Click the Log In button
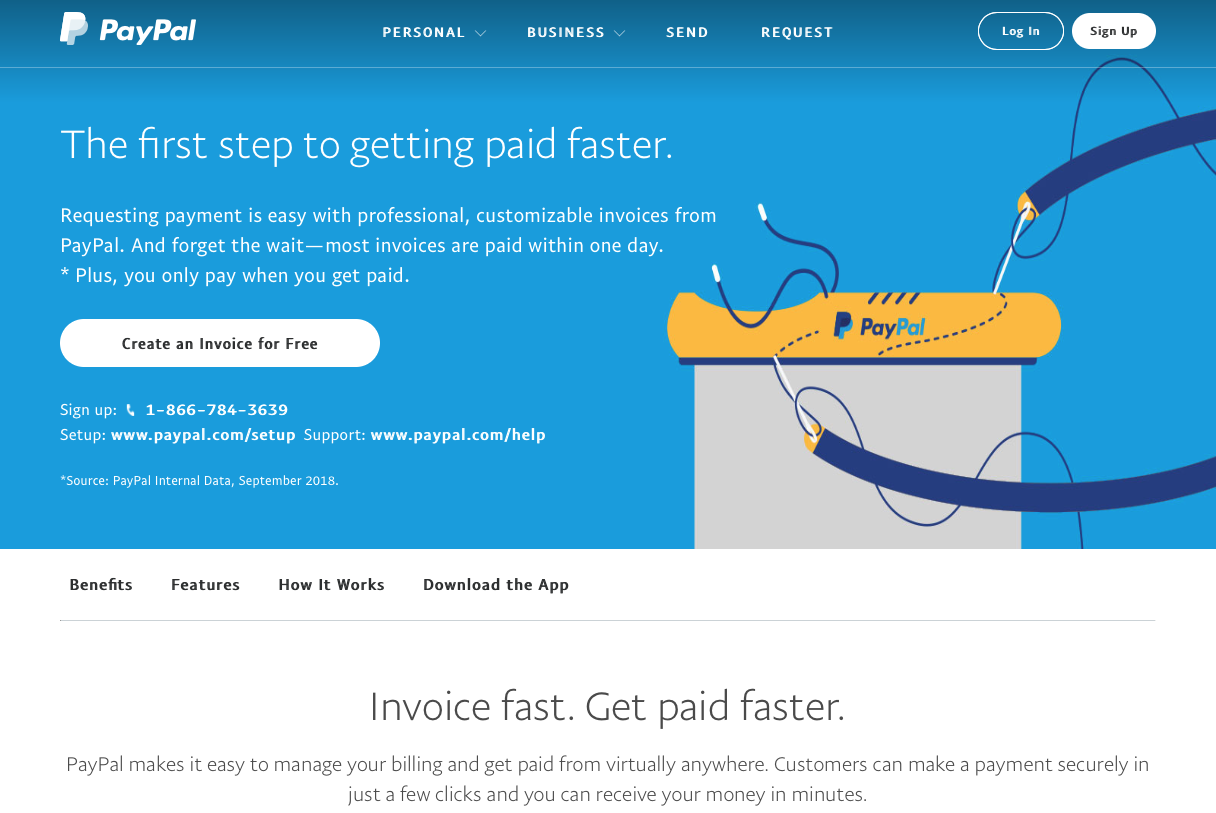The height and width of the screenshot is (813, 1216). tap(1021, 31)
